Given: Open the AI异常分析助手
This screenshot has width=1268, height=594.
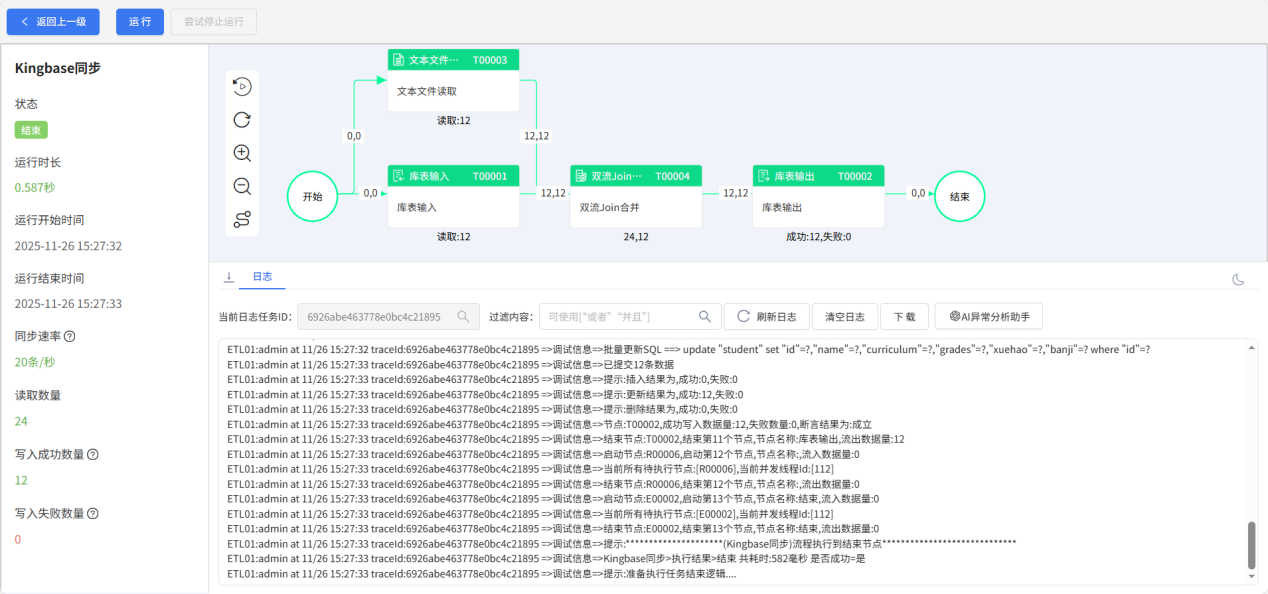Looking at the screenshot, I should 988,317.
